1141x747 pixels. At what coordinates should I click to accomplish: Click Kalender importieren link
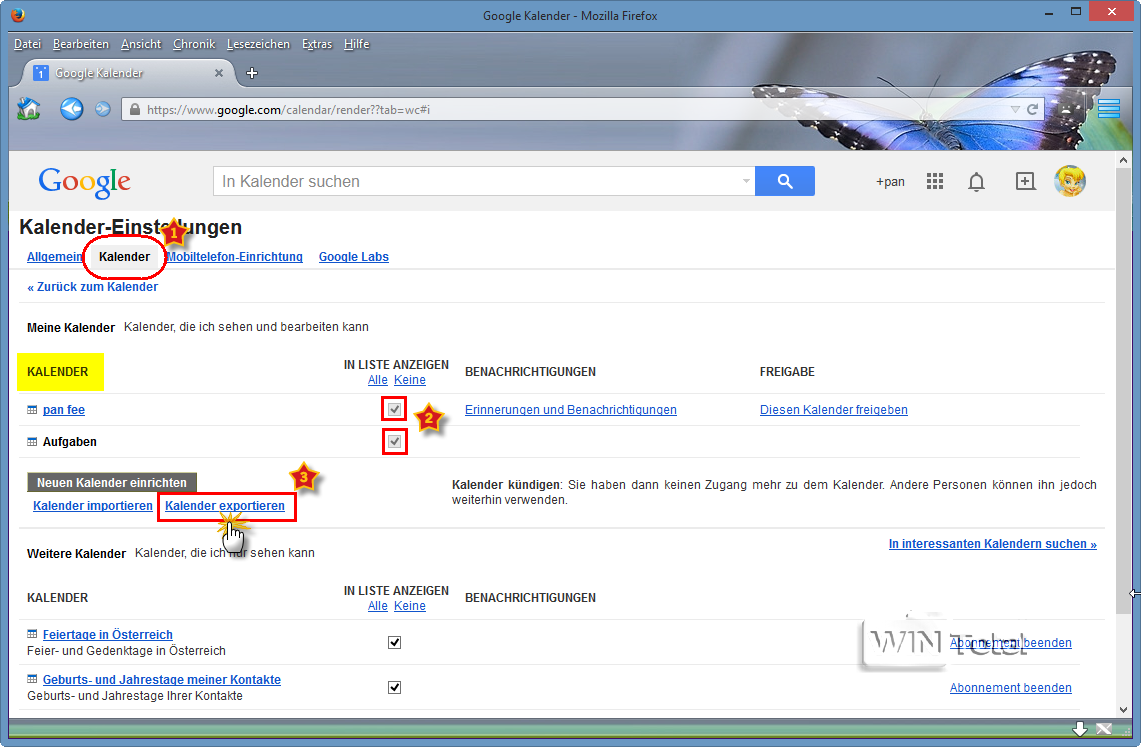click(92, 506)
